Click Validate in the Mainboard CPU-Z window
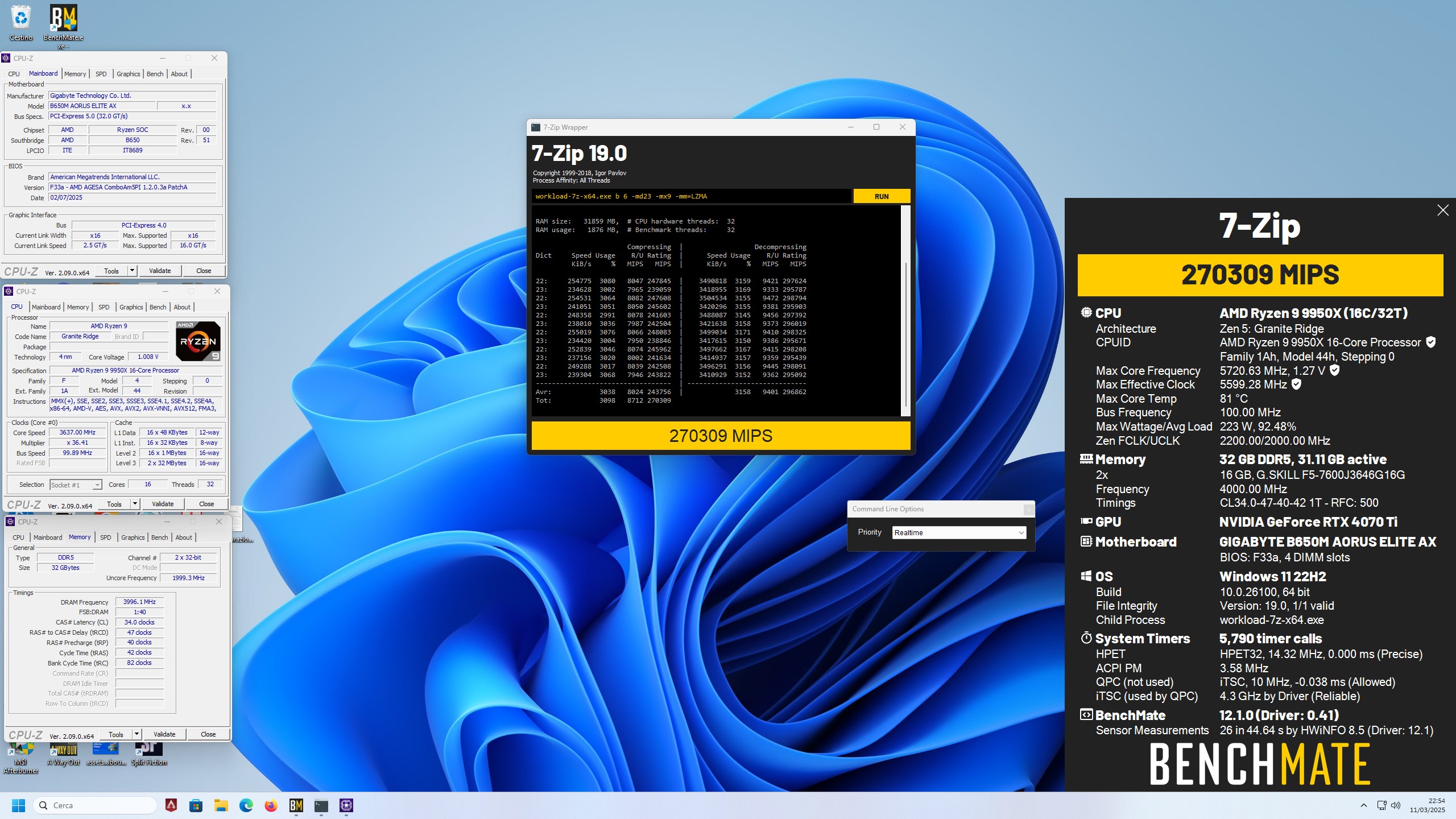 tap(160, 271)
